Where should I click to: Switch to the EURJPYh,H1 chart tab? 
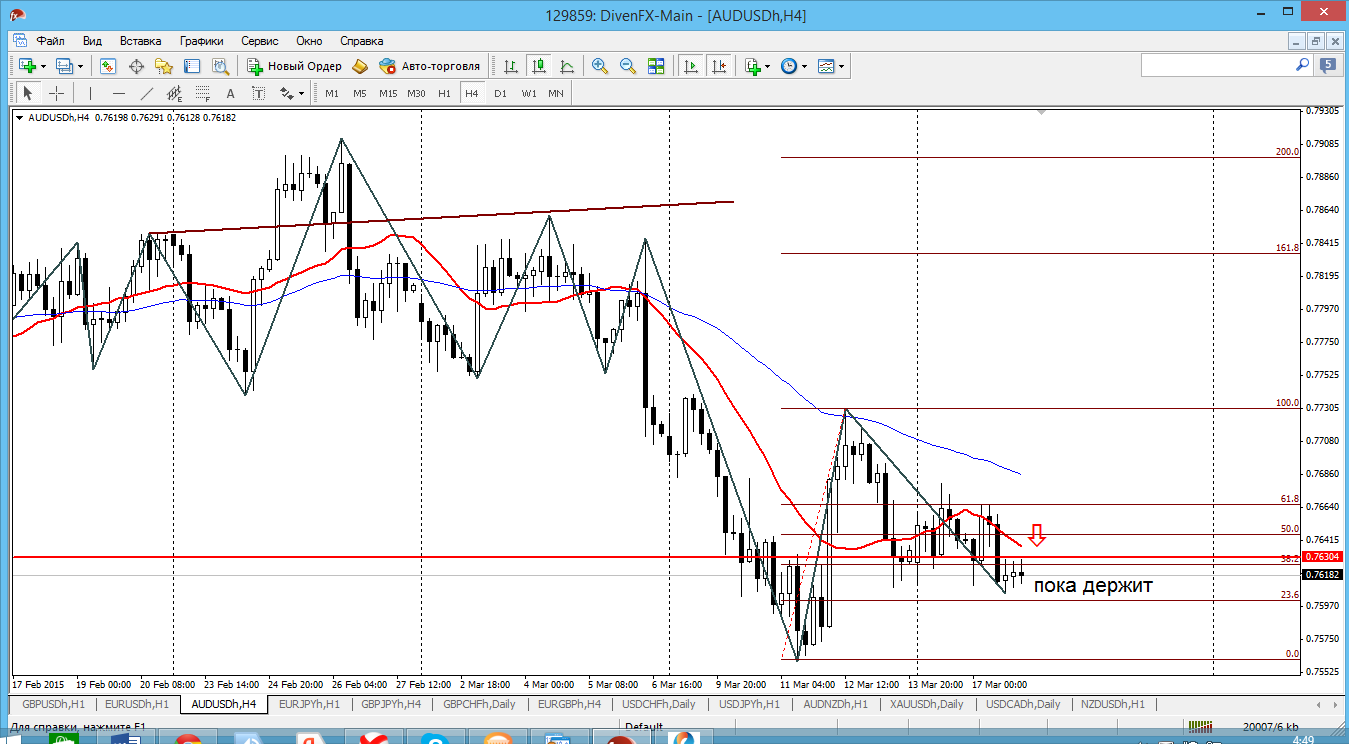(x=309, y=704)
